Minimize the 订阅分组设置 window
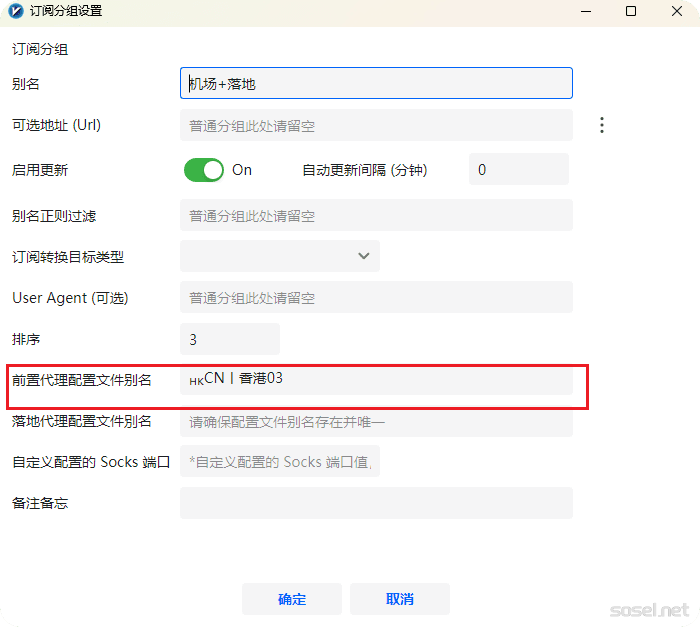The width and height of the screenshot is (700, 627). [583, 12]
